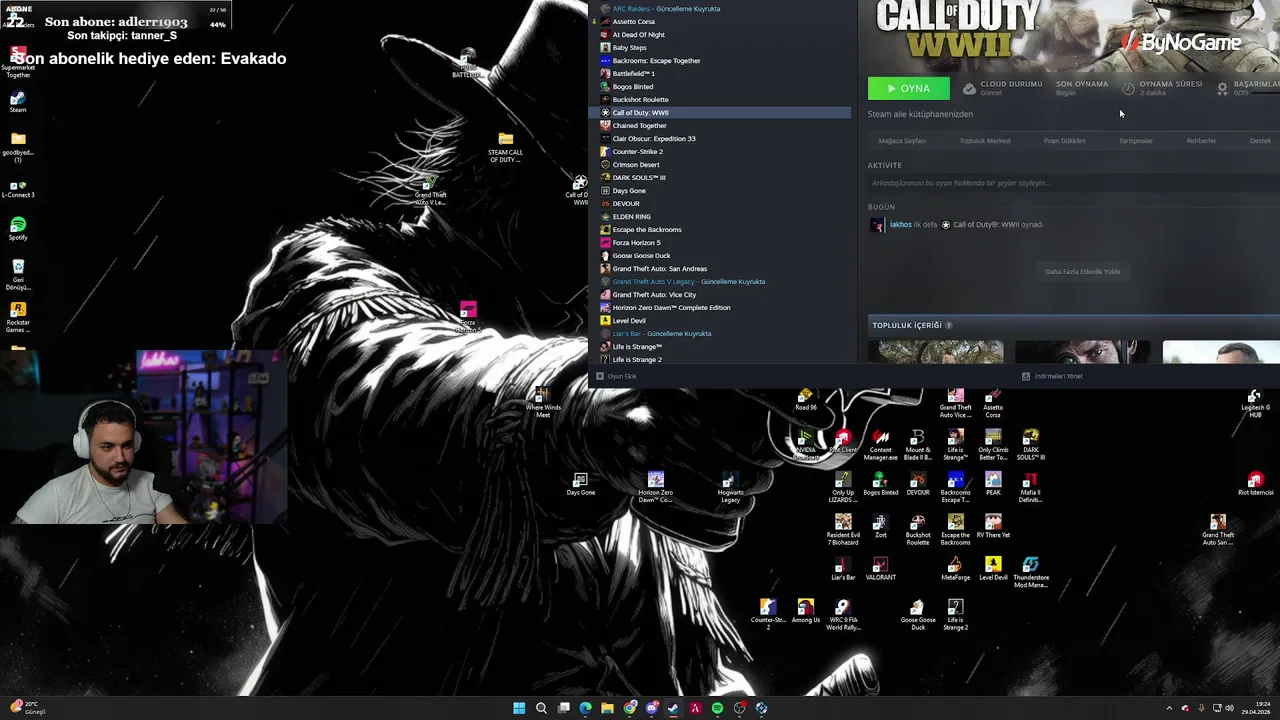Image resolution: width=1280 pixels, height=720 pixels.
Task: Select At Dead Of Night in library
Action: [724, 34]
